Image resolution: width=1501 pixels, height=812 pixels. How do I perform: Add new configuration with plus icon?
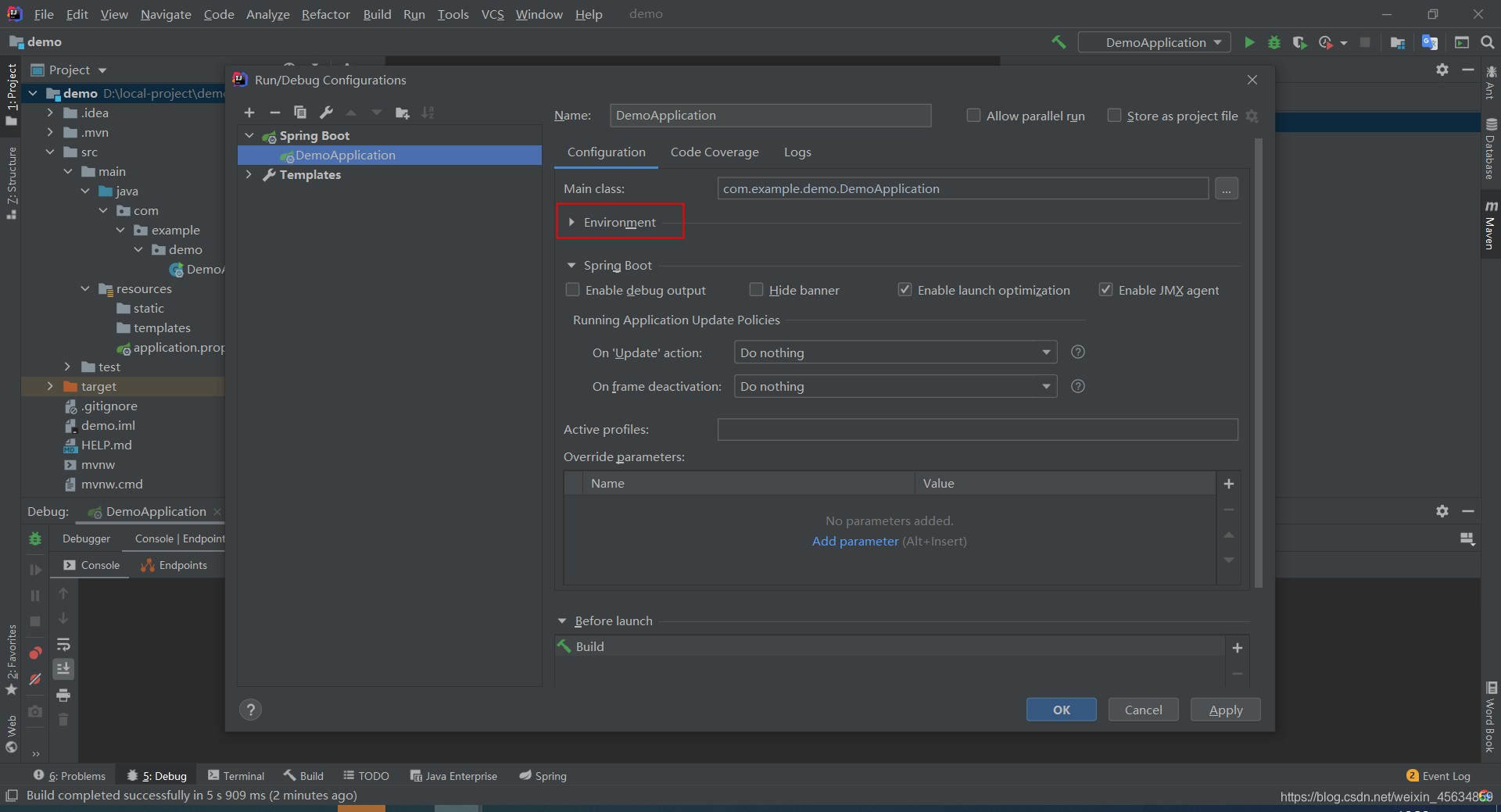pyautogui.click(x=249, y=113)
